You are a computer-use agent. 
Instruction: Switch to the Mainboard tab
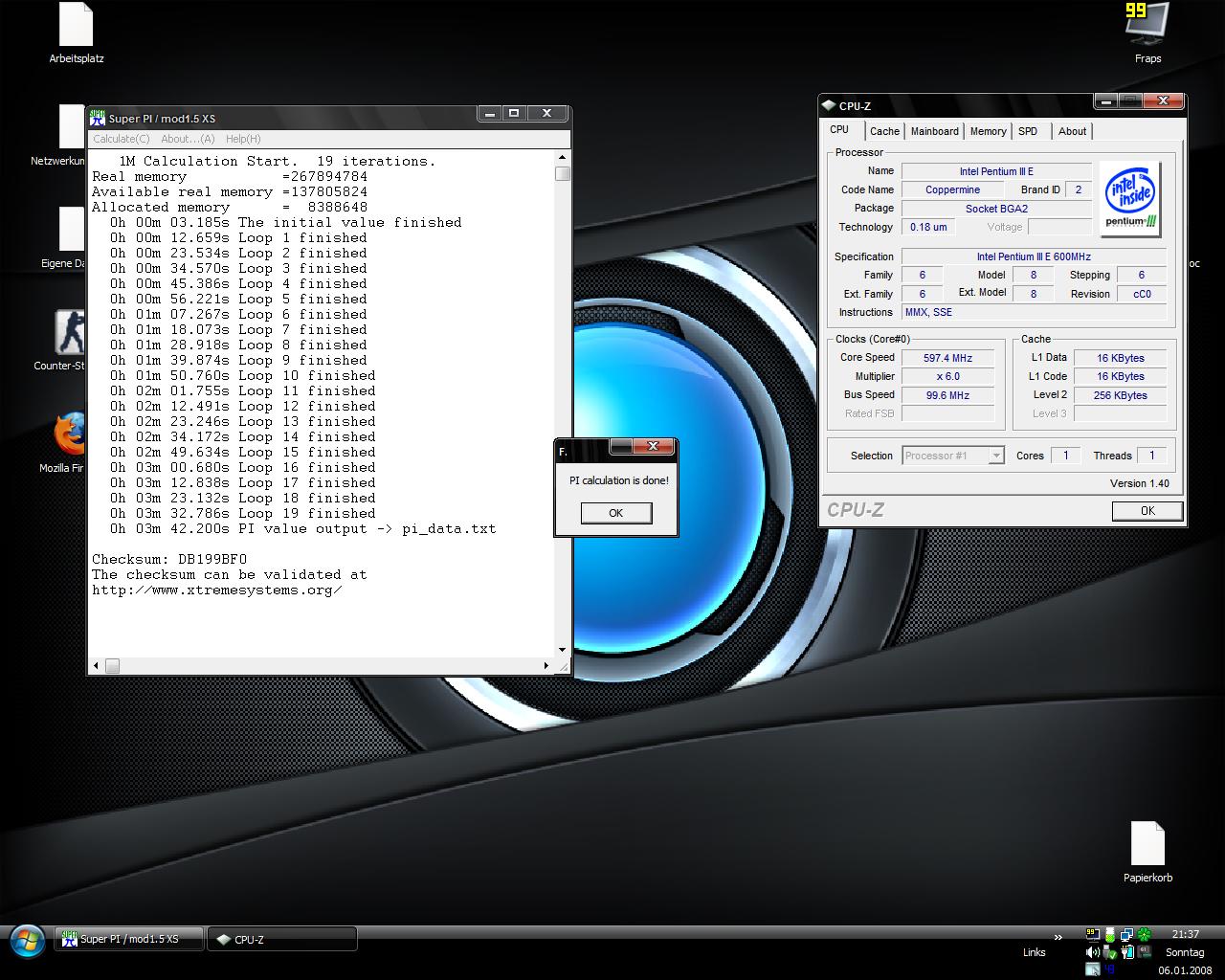[934, 131]
